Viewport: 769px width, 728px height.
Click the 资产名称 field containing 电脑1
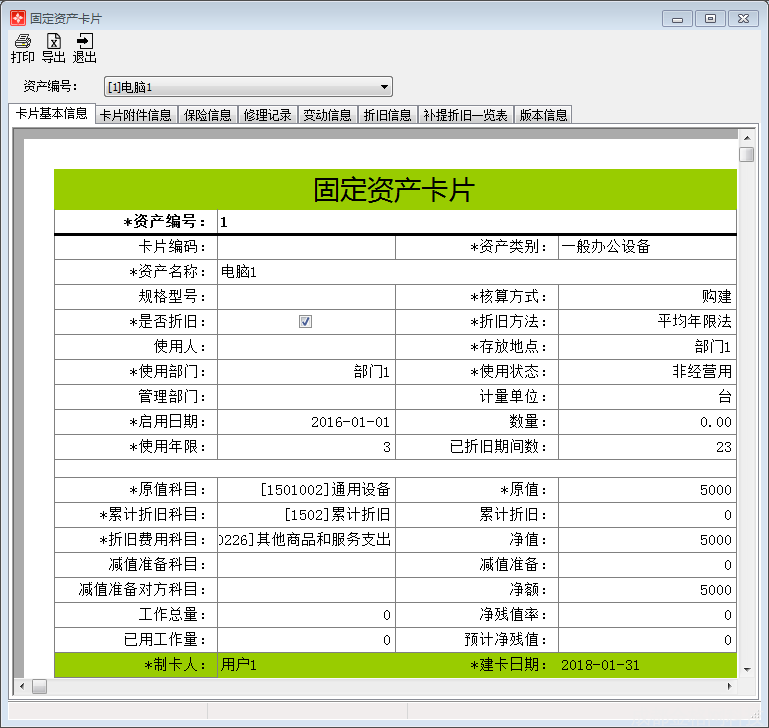pos(476,272)
